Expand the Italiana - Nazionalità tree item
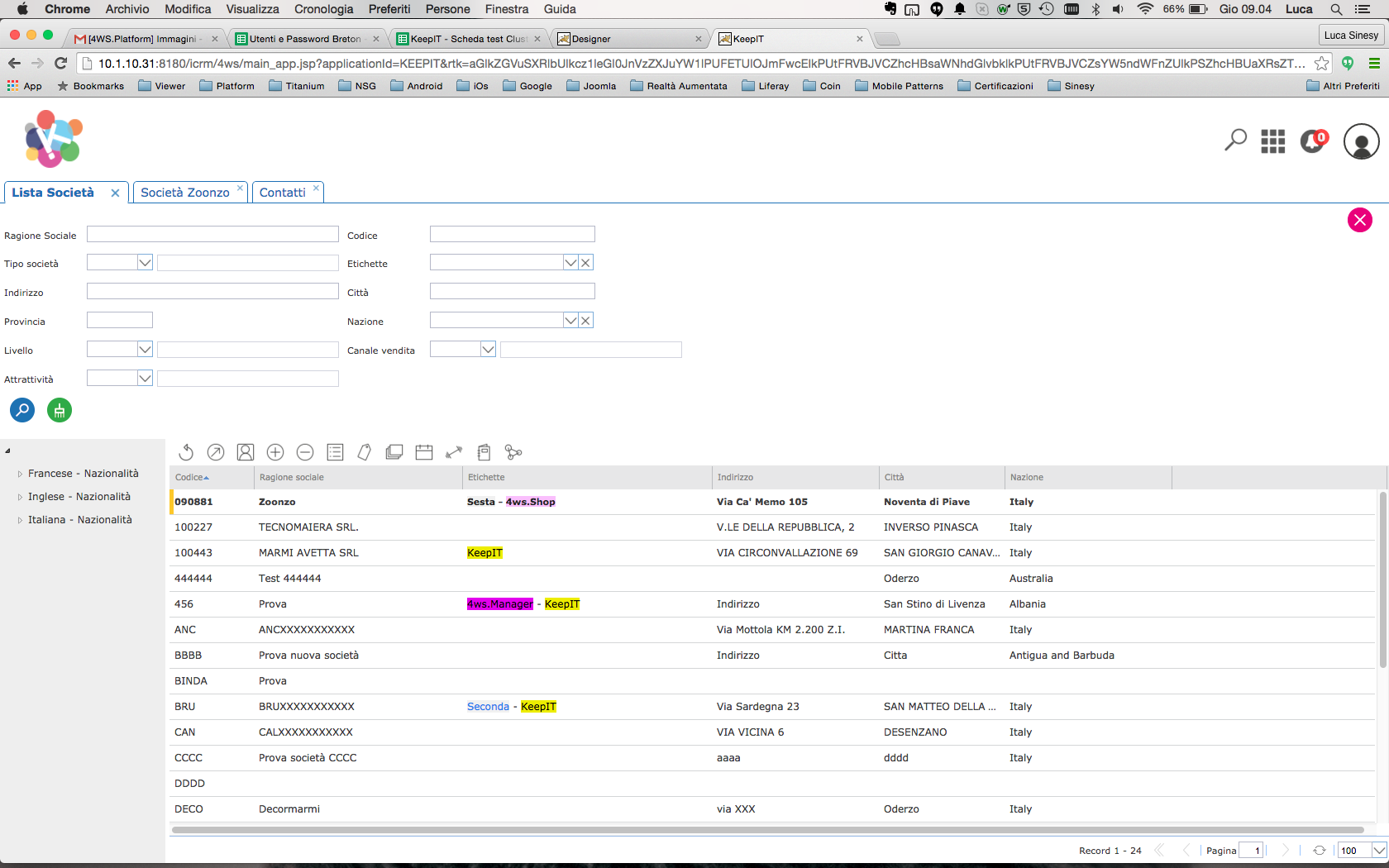 [x=20, y=519]
